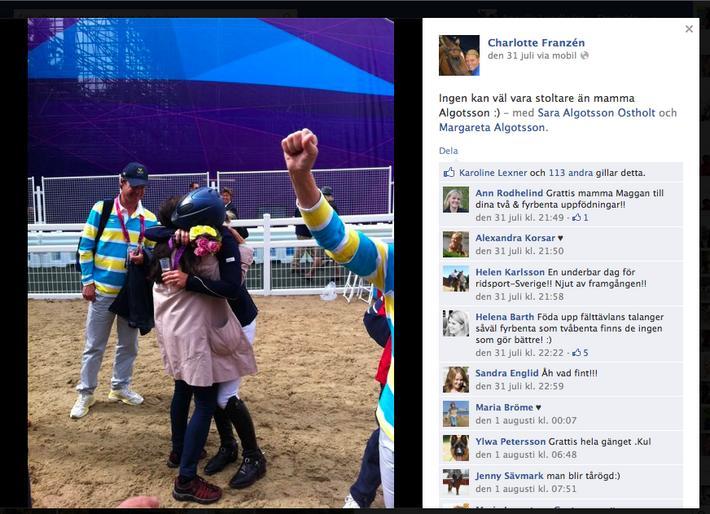
Task: Click the 5 likes icon on Helena Barth's comment
Action: tap(580, 352)
